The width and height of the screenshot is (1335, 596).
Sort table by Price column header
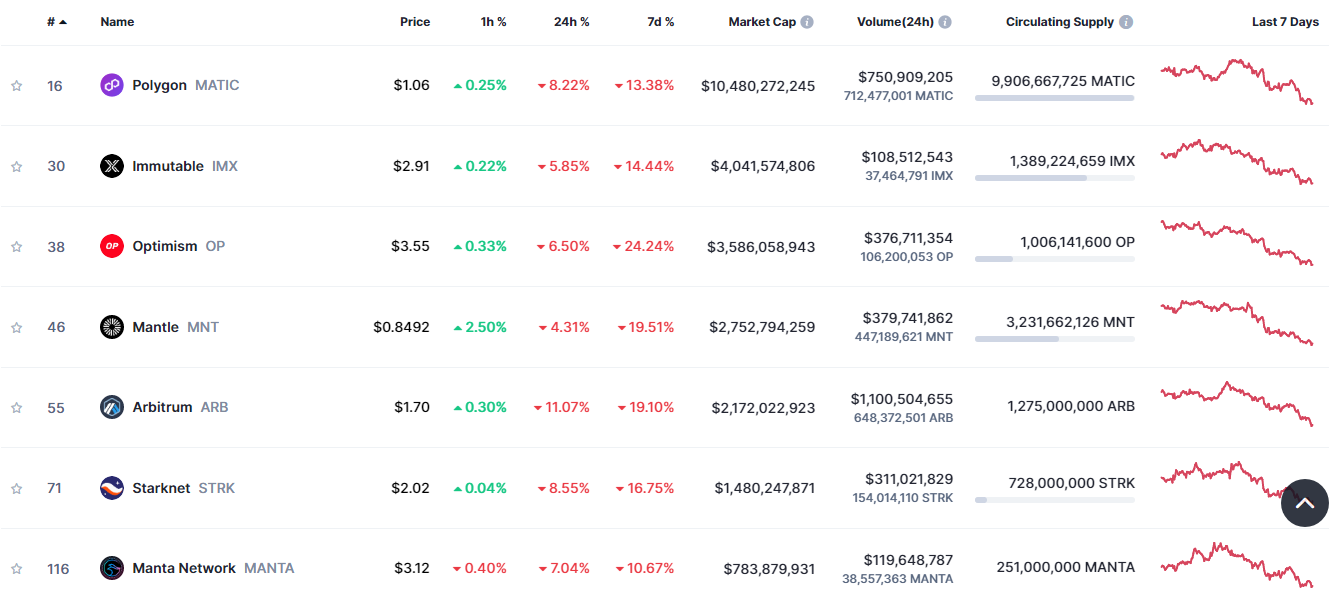click(x=415, y=22)
